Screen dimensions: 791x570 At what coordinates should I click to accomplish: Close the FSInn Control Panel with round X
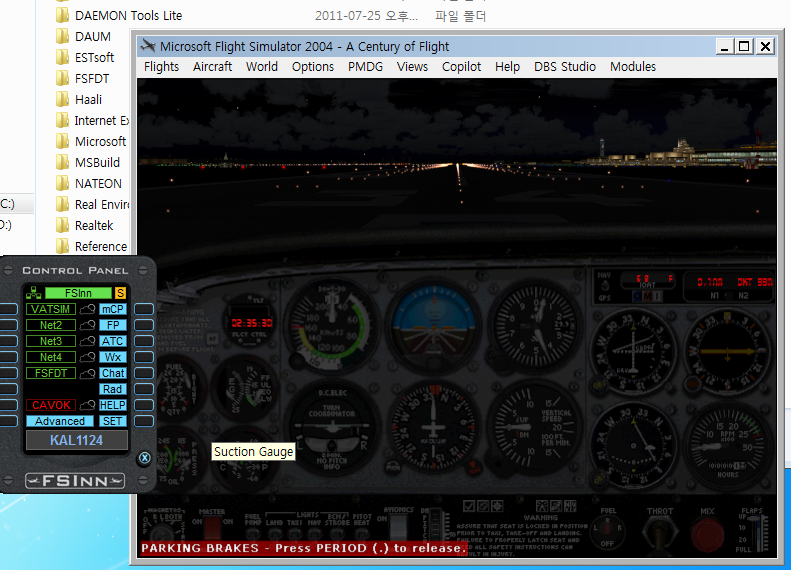pyautogui.click(x=145, y=458)
